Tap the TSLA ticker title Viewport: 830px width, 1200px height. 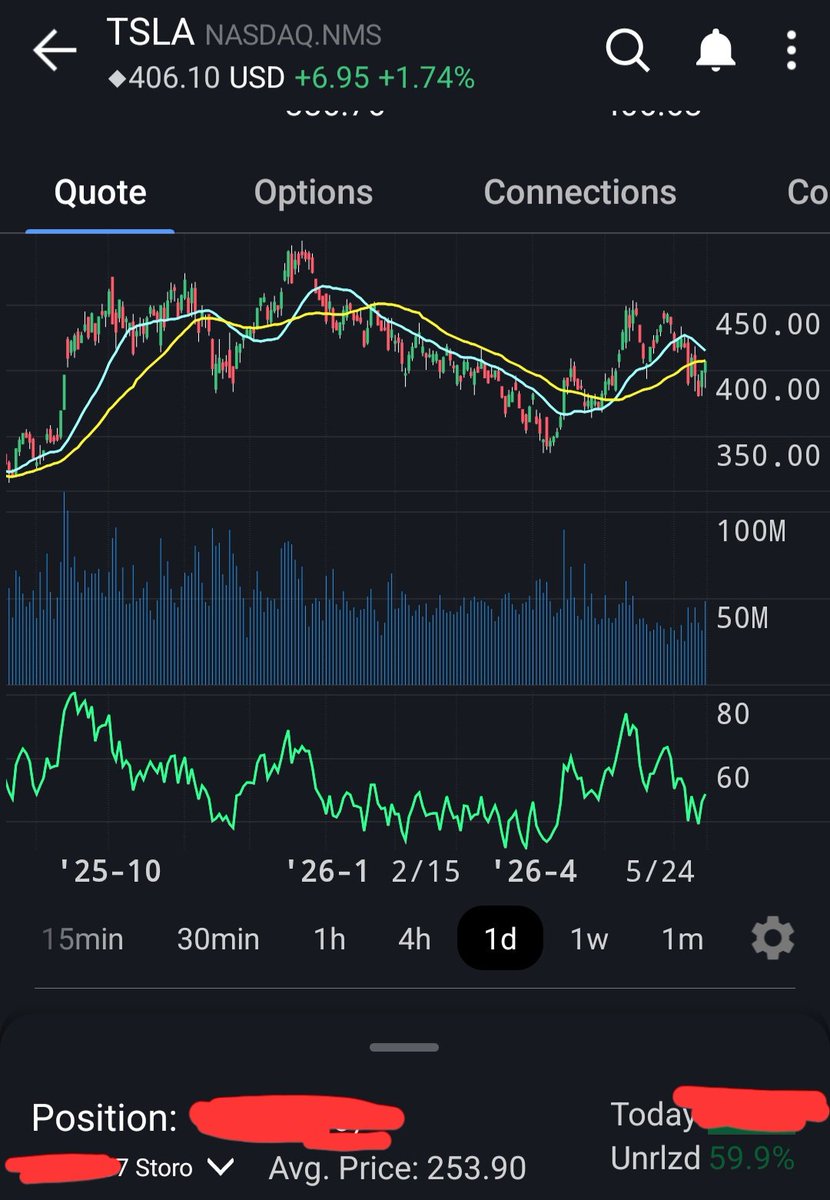(150, 32)
